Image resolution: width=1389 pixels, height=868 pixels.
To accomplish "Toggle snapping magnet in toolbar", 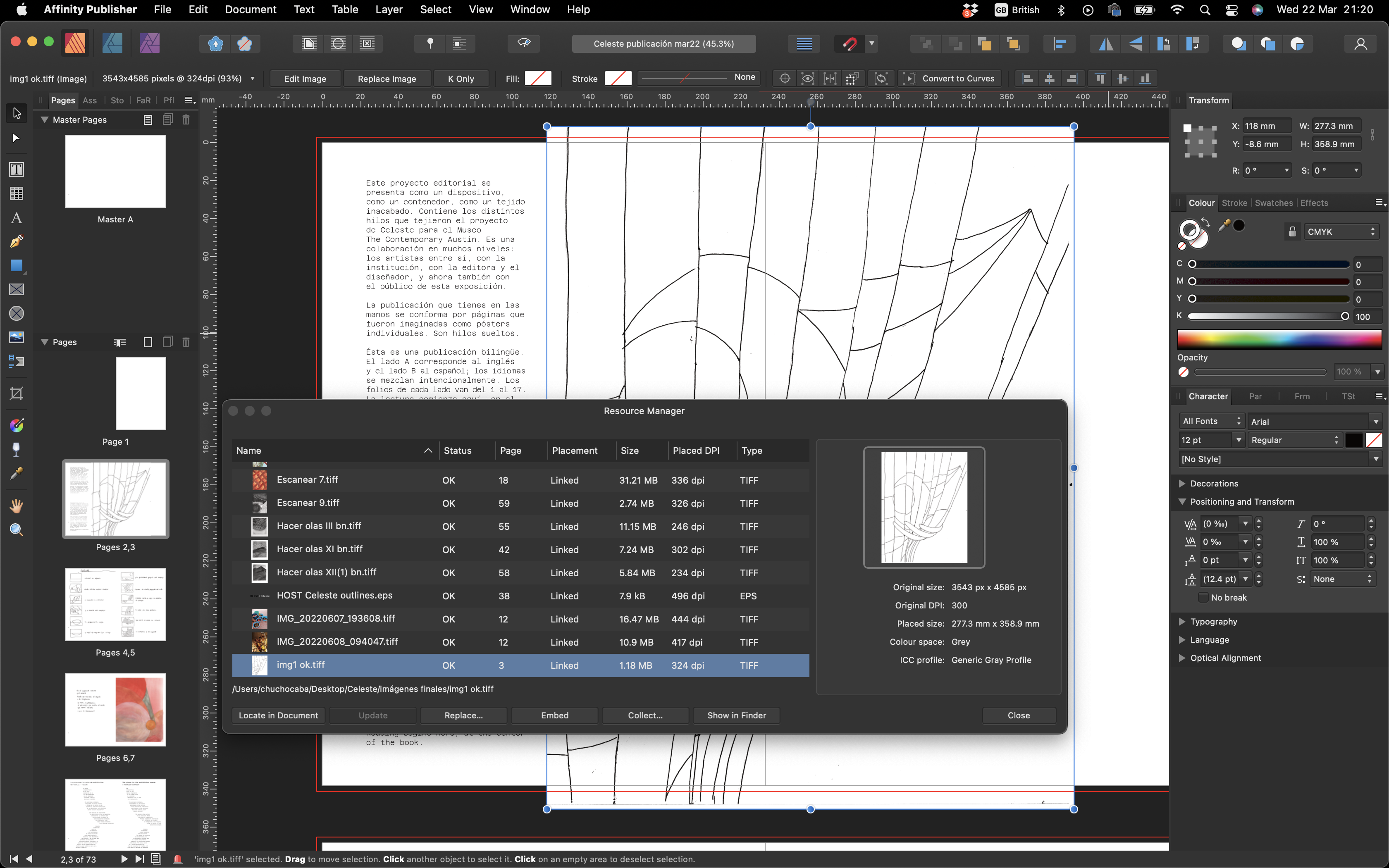I will [850, 44].
